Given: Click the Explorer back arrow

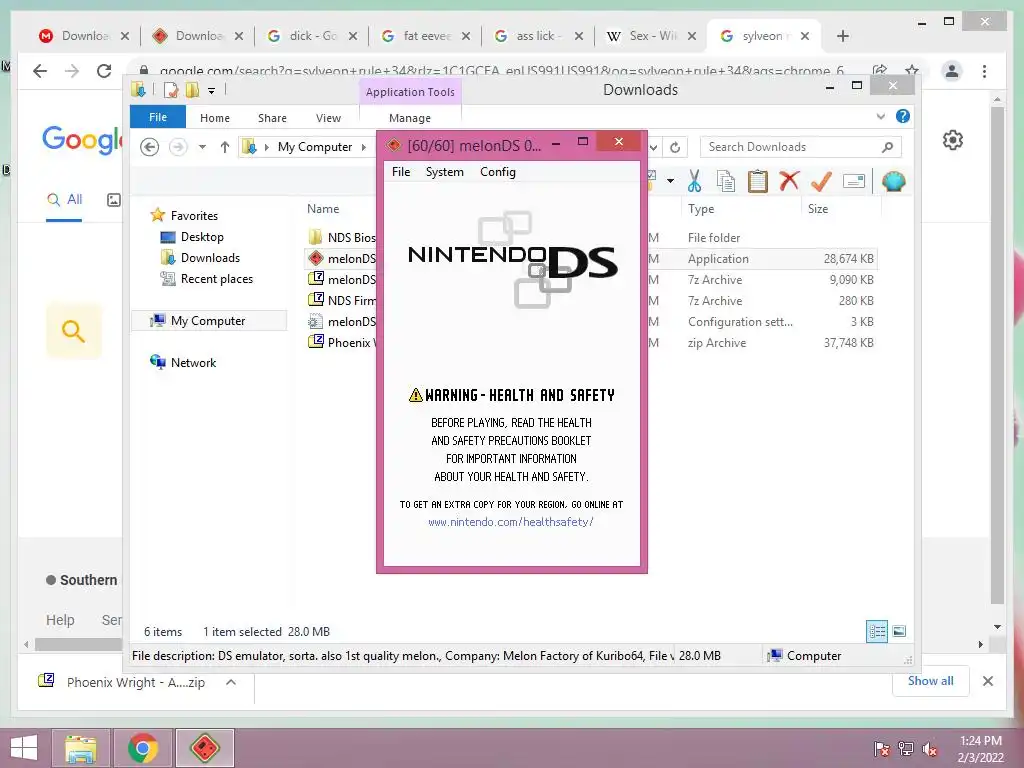Looking at the screenshot, I should tap(150, 147).
